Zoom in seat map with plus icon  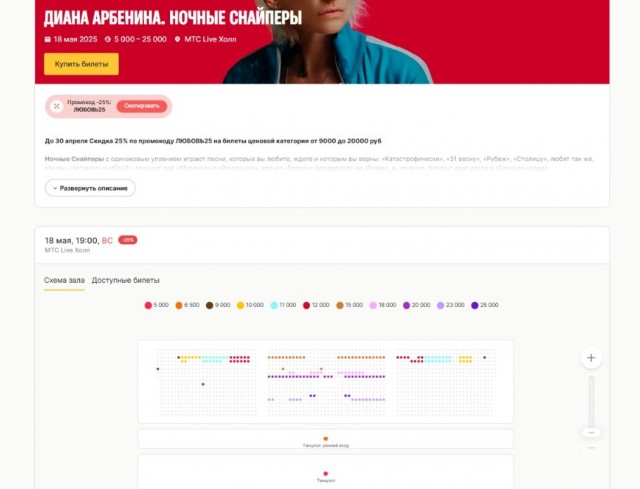(591, 358)
